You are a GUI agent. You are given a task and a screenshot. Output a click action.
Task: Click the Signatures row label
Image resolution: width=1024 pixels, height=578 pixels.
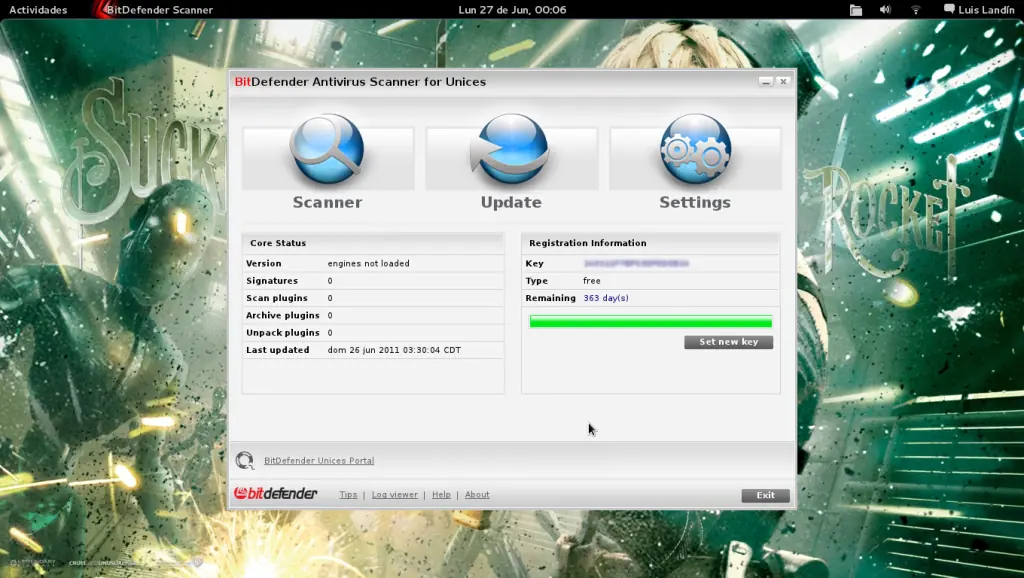click(272, 281)
